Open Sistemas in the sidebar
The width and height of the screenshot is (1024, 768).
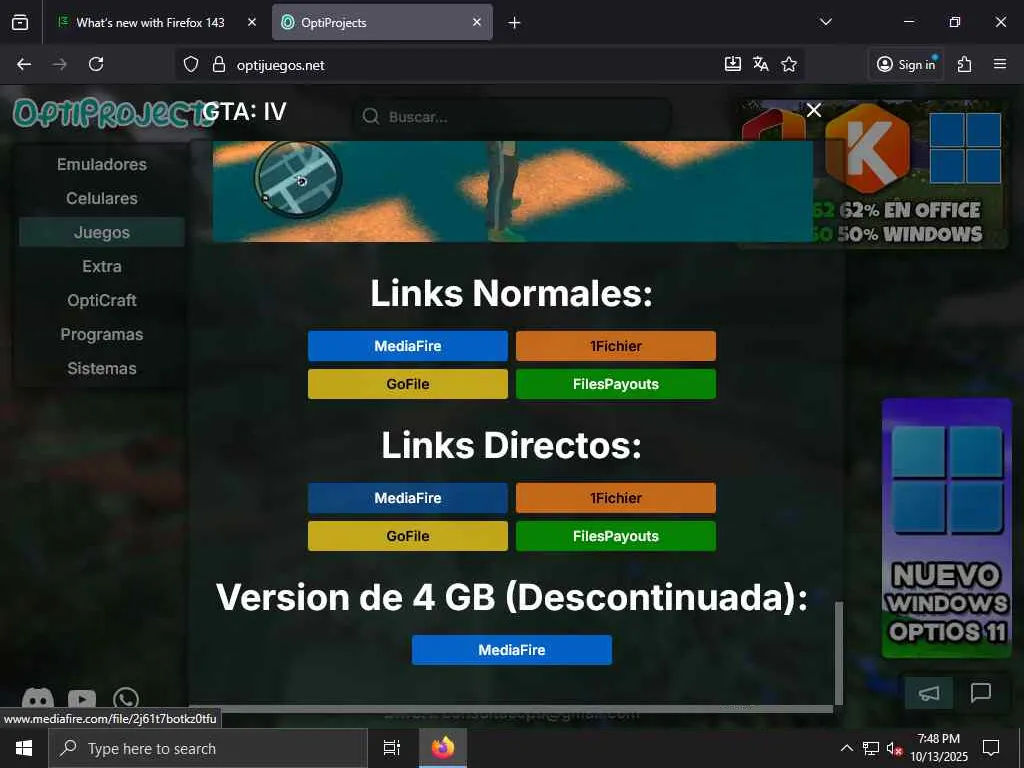tap(102, 368)
